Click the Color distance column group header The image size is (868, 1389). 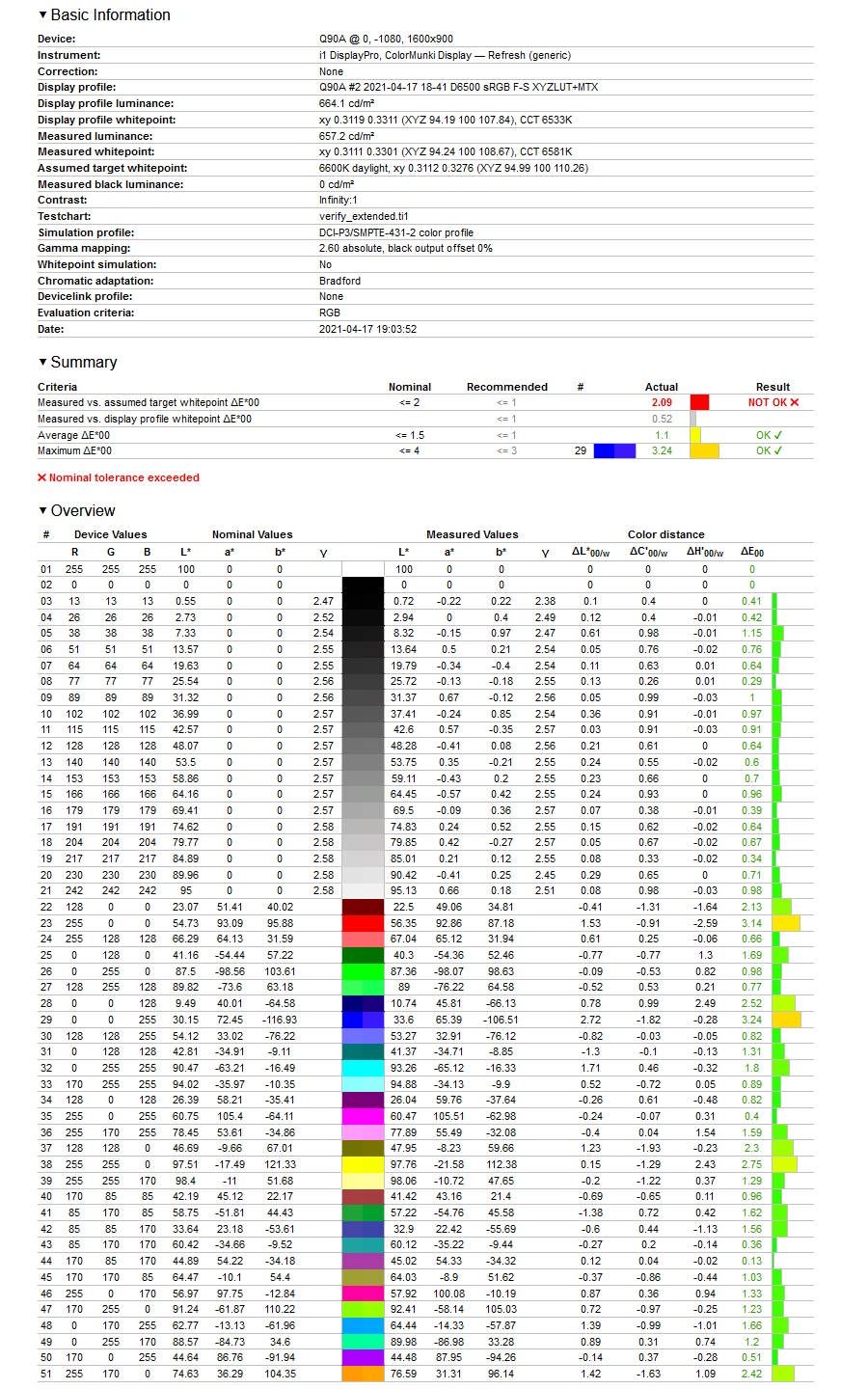(666, 534)
